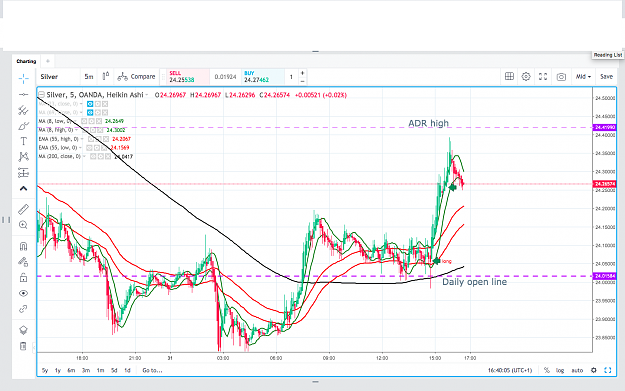Click the BUY 24.27462 button
Image resolution: width=625 pixels, height=391 pixels.
point(263,77)
